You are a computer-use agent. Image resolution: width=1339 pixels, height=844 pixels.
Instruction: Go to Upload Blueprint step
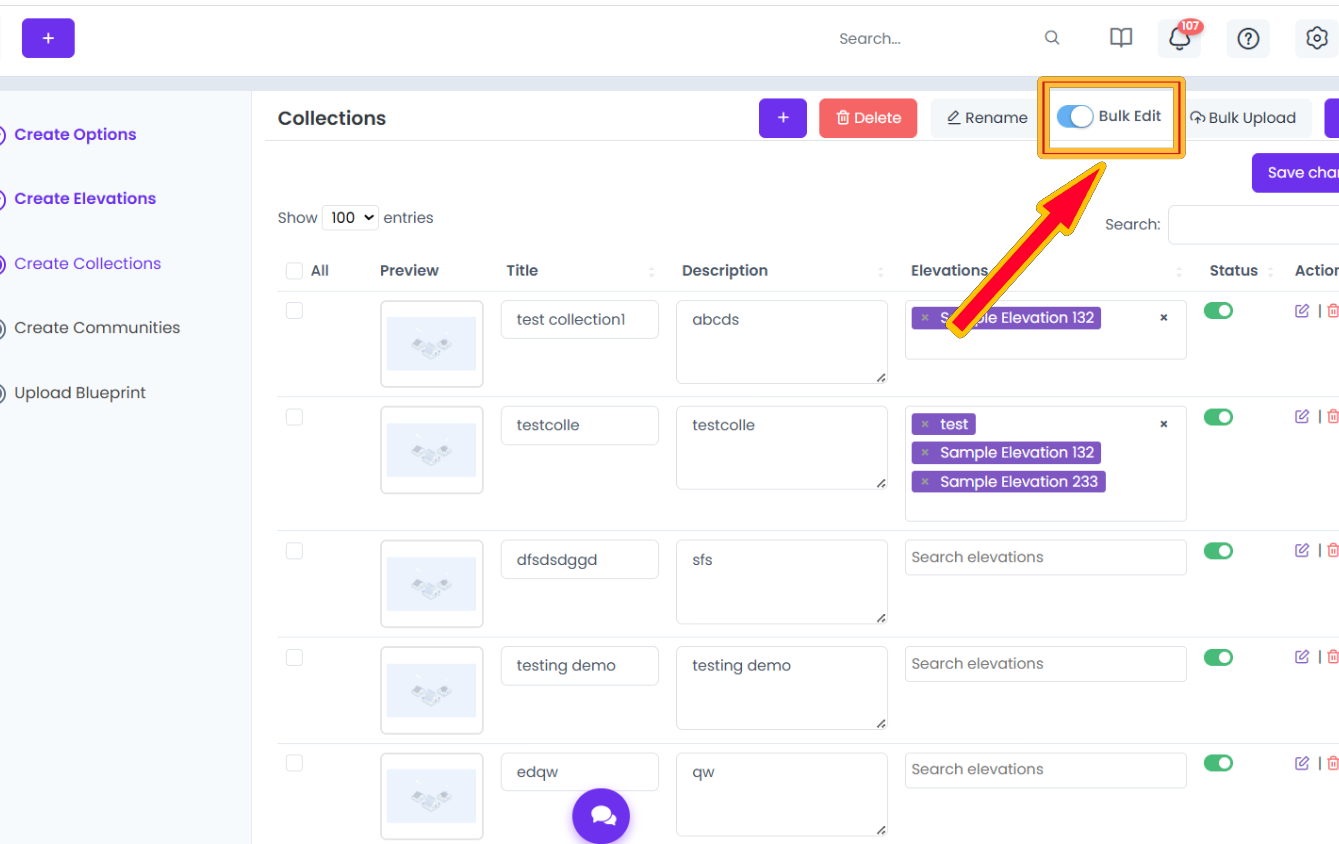point(80,392)
